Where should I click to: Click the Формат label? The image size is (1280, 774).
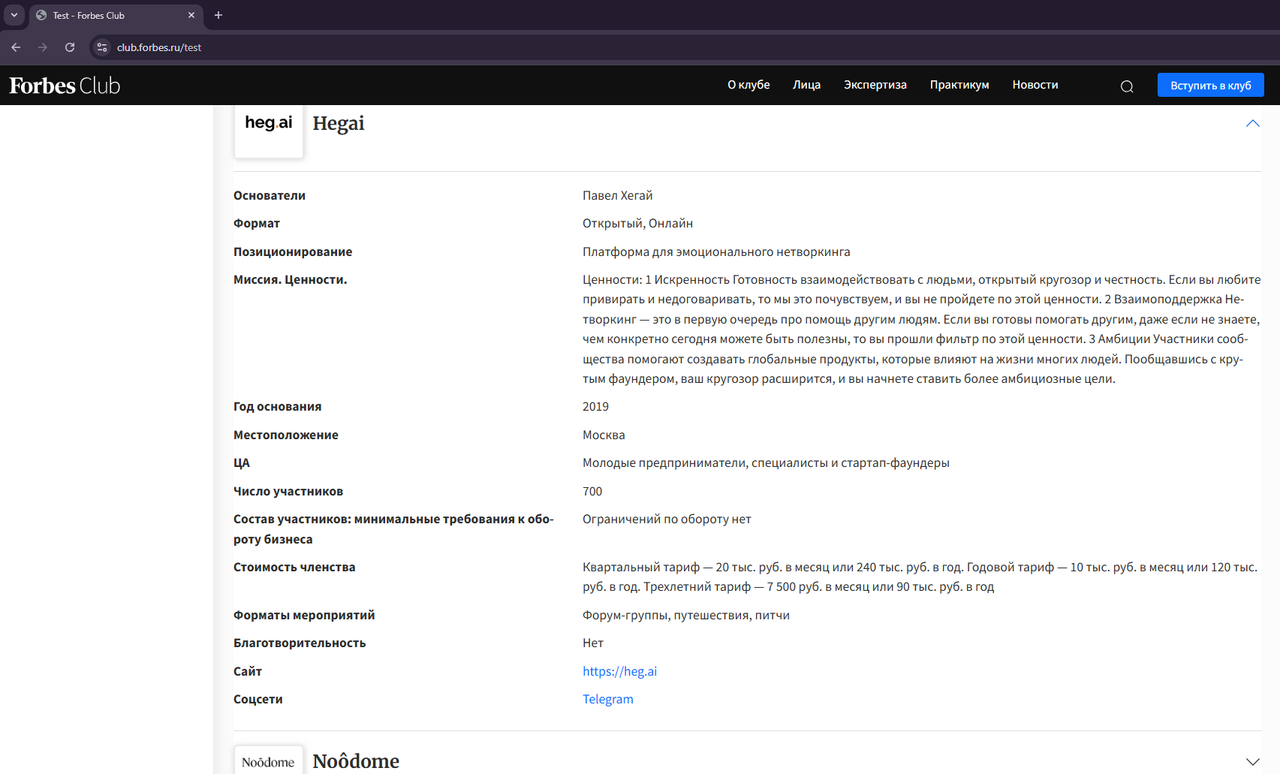[x=257, y=223]
